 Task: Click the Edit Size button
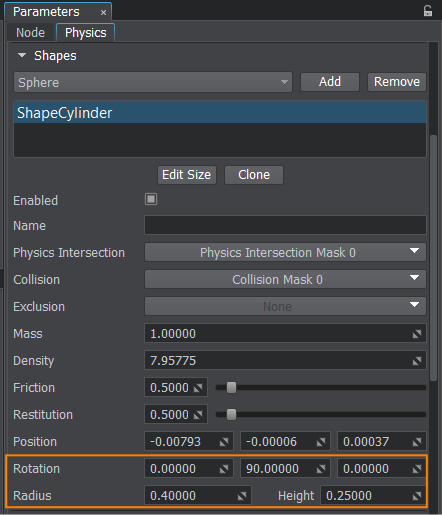187,175
